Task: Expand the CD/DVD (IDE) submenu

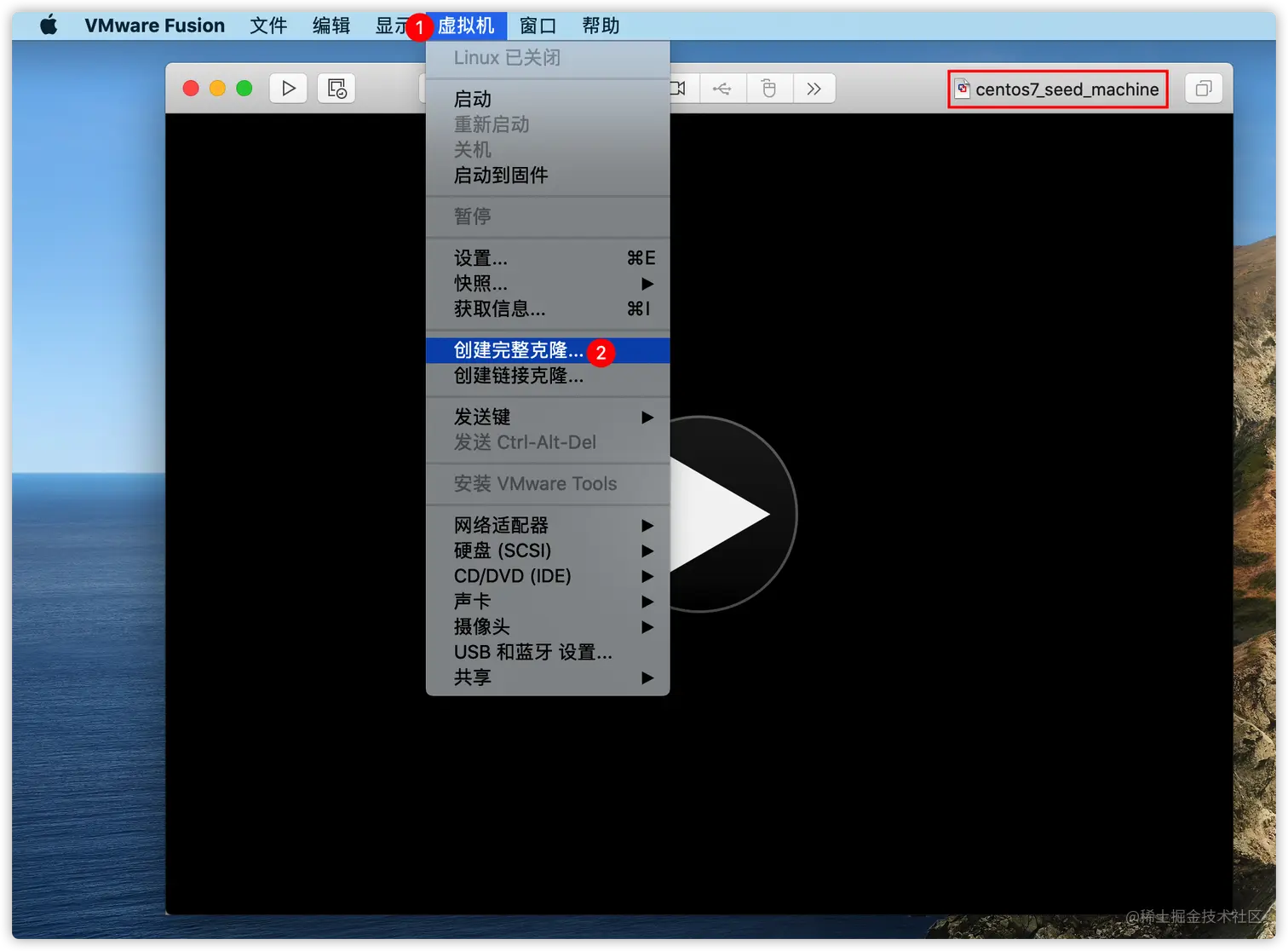Action: 548,576
